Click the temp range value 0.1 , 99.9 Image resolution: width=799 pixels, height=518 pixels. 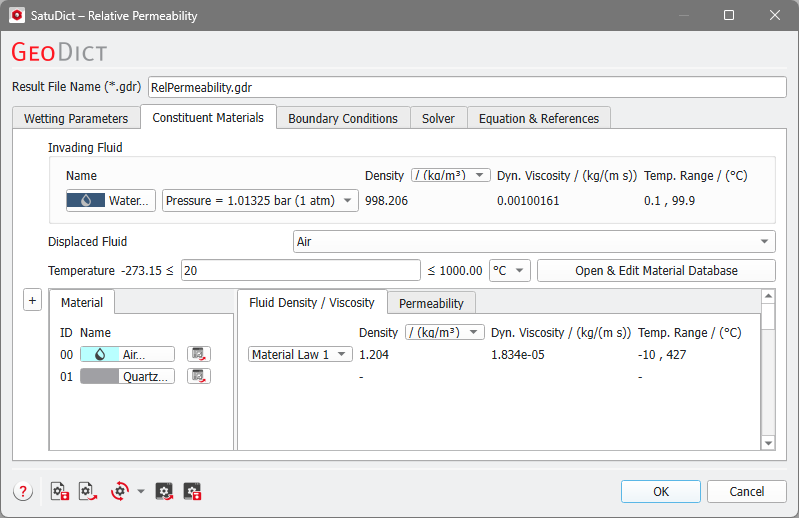(669, 201)
